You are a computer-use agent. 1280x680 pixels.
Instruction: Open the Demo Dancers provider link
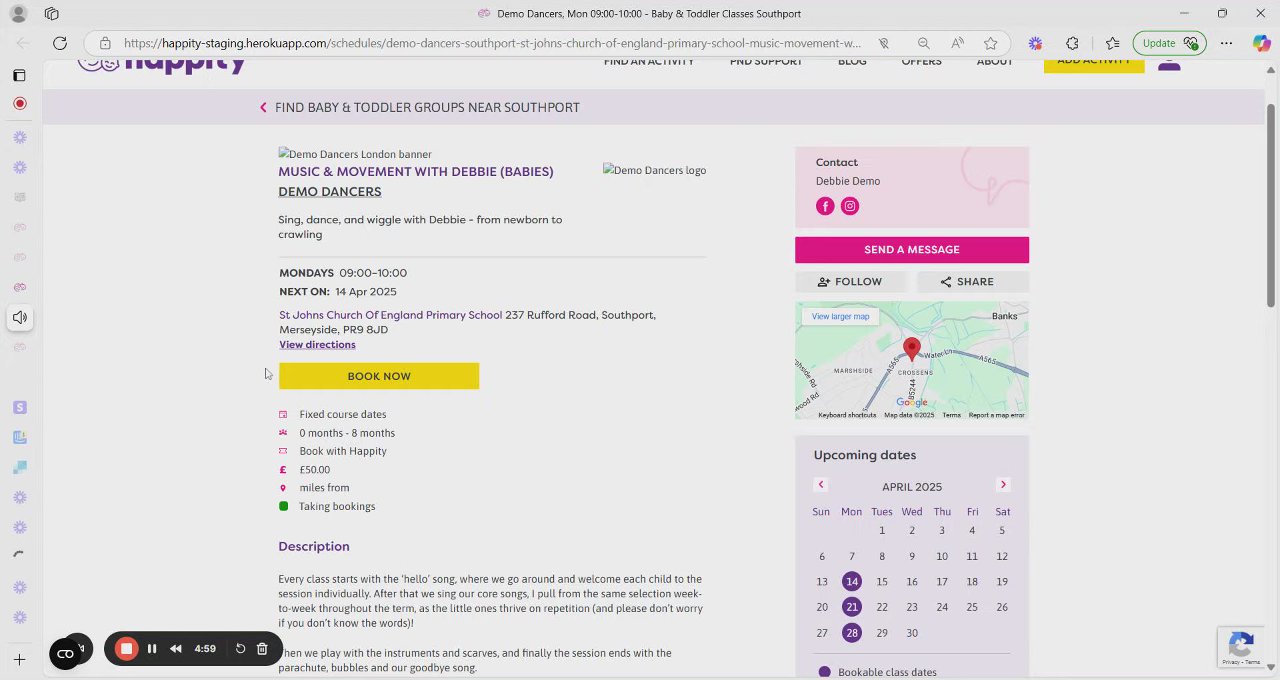click(x=329, y=192)
